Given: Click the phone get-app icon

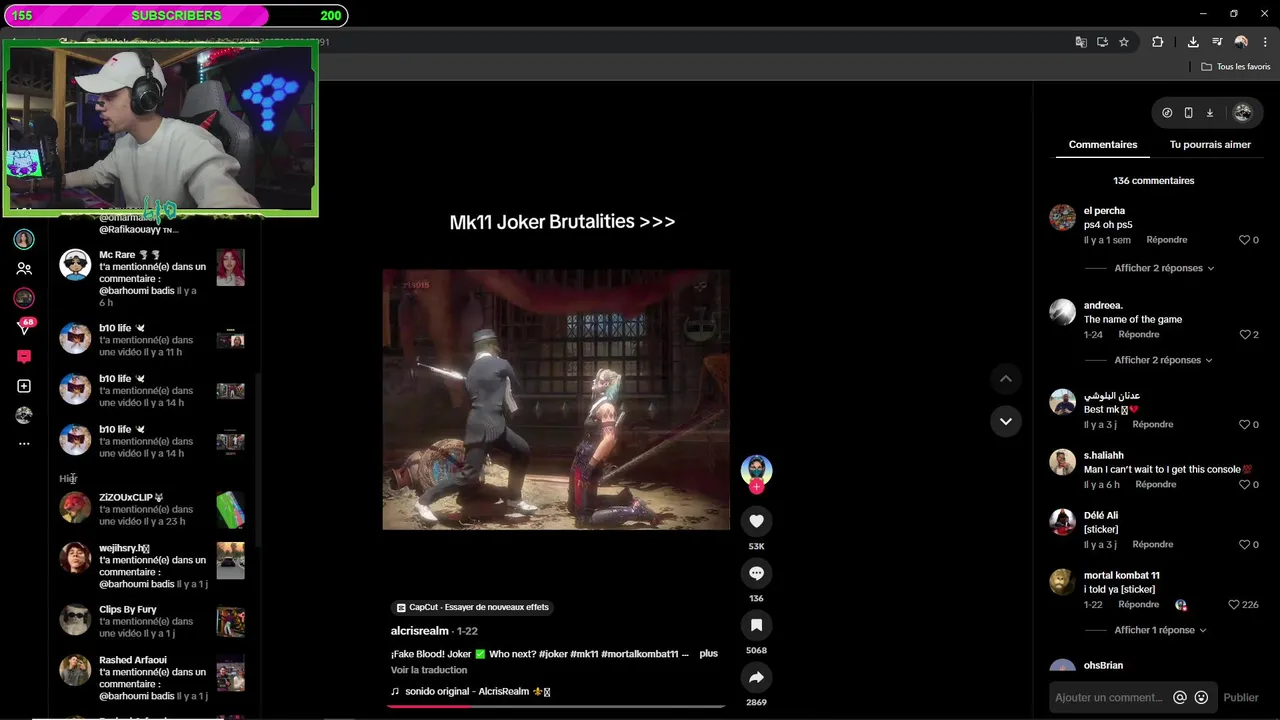Looking at the screenshot, I should pos(1188,113).
